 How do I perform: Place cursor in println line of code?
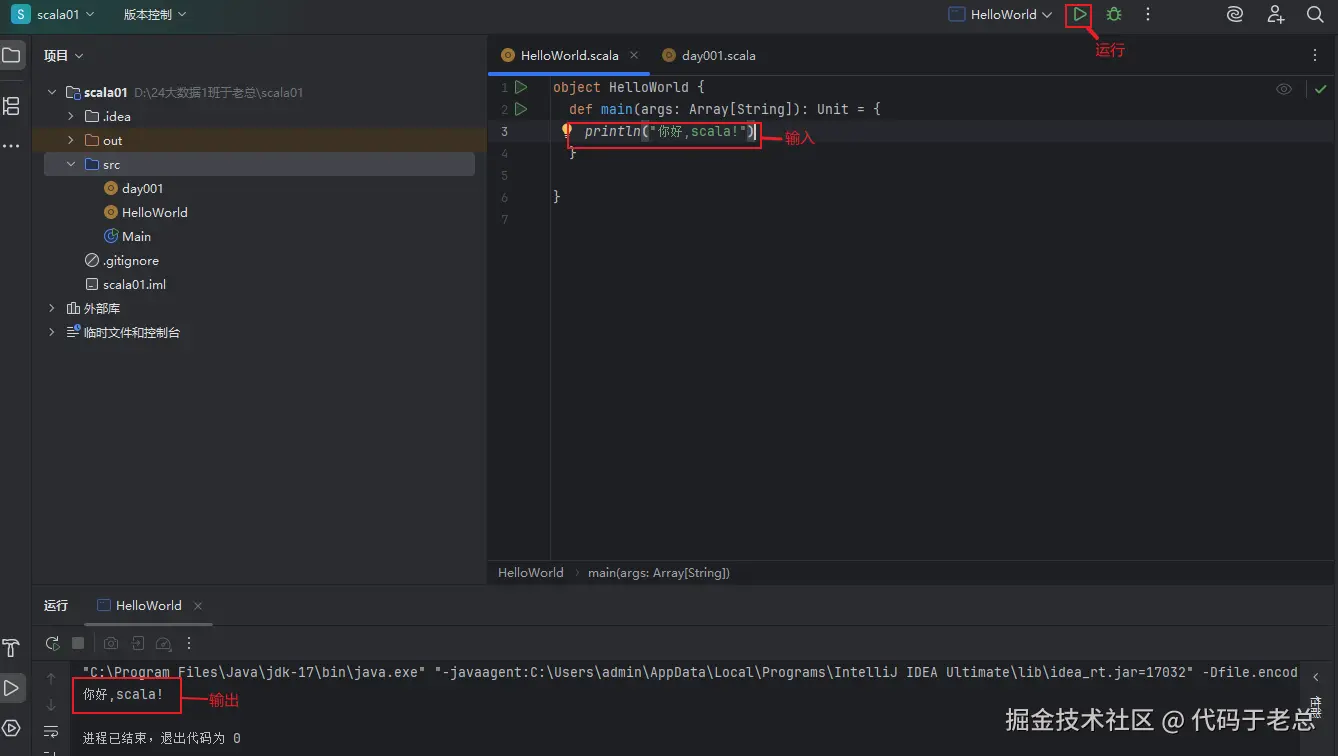pos(668,131)
